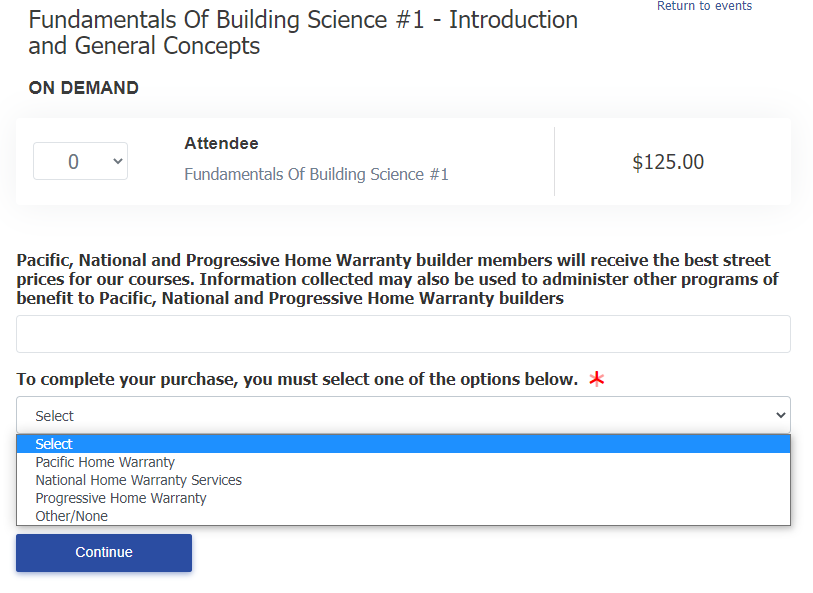Click the empty builder information text field

(x=403, y=334)
